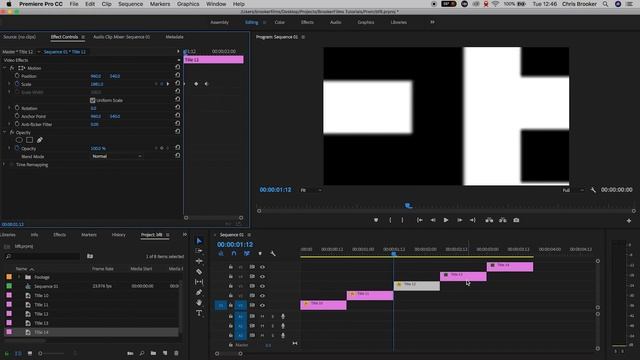
Task: Open the Full playback resolution dropdown
Action: (x=573, y=190)
